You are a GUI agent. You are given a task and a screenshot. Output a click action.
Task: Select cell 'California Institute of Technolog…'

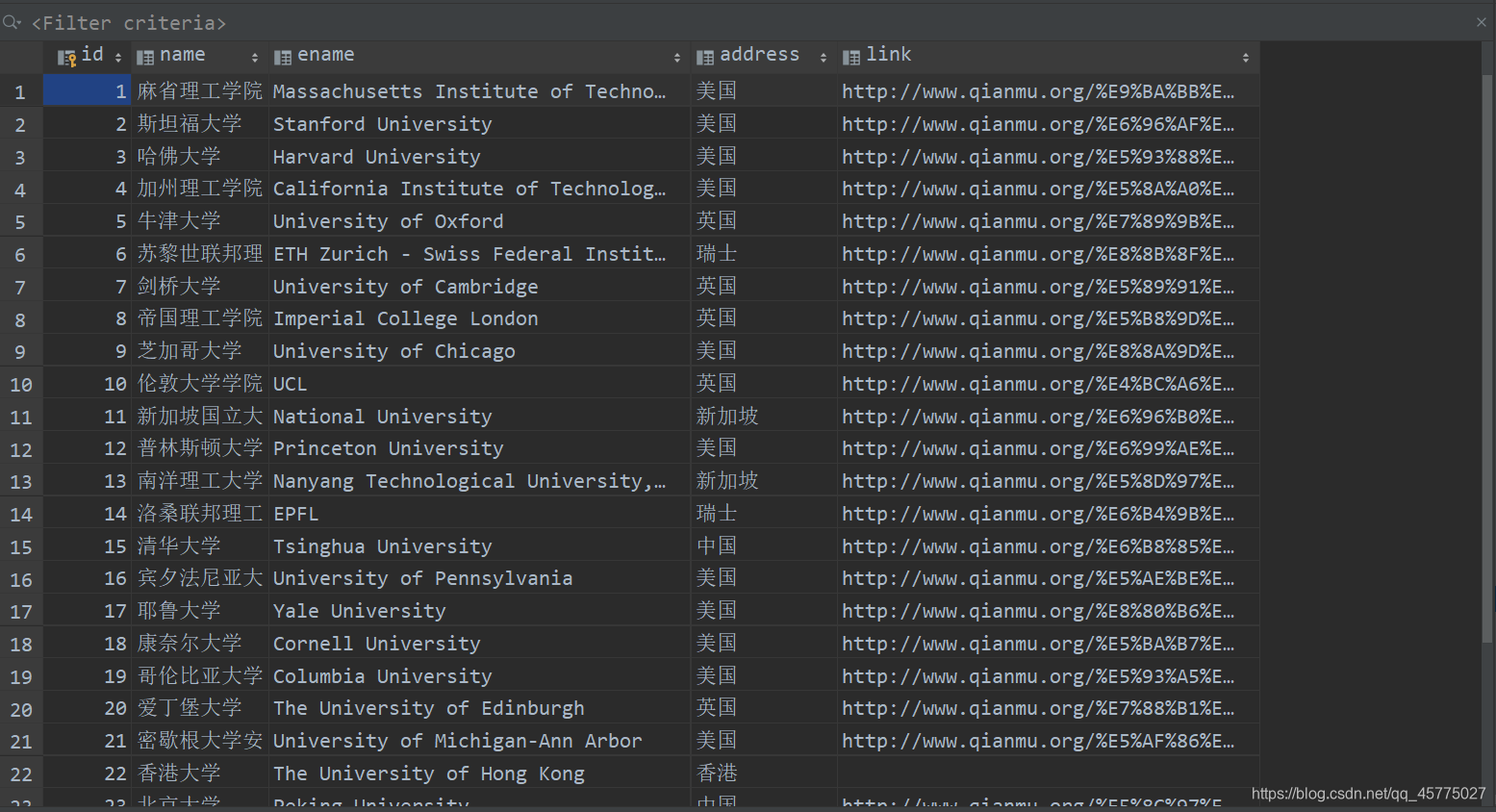pos(479,189)
